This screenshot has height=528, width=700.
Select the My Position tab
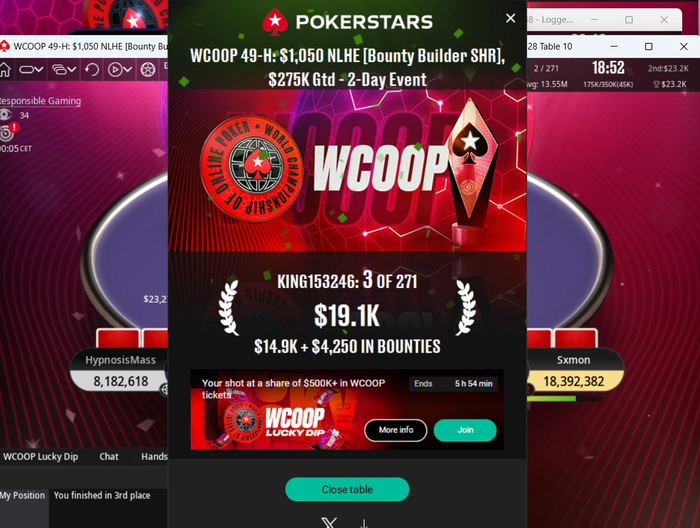coord(23,495)
